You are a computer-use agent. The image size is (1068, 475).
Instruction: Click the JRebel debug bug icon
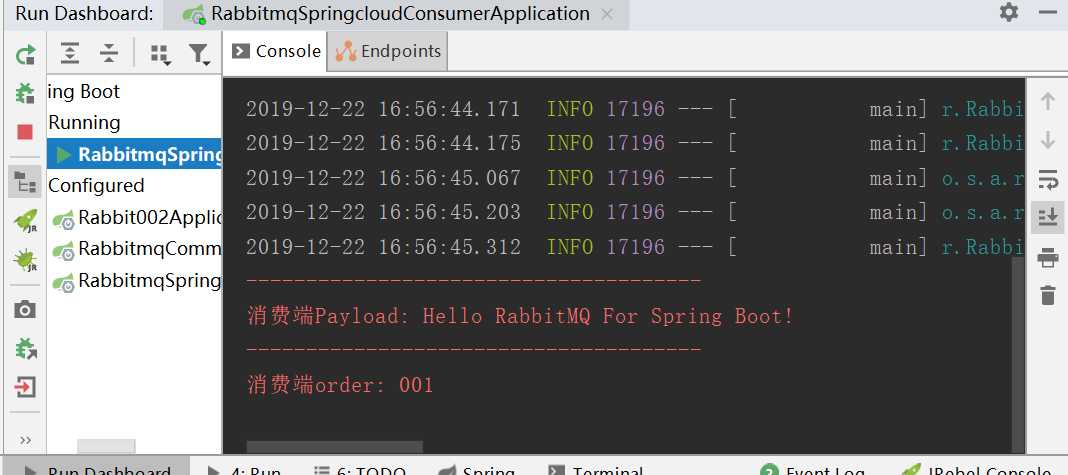(25, 260)
